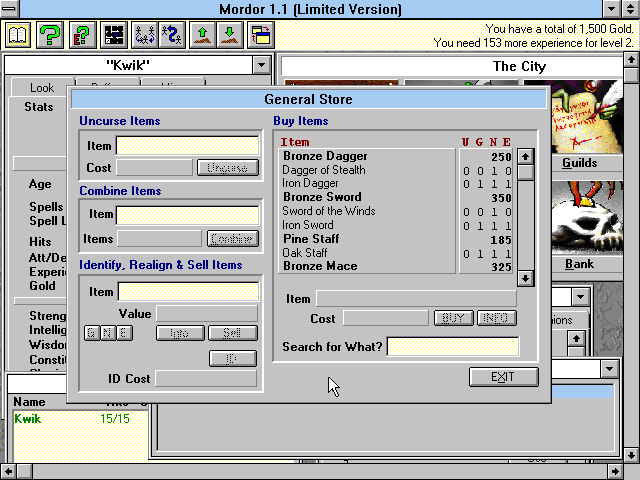This screenshot has width=640, height=480.
Task: Click the green down-arrow stairs icon
Action: [x=230, y=35]
